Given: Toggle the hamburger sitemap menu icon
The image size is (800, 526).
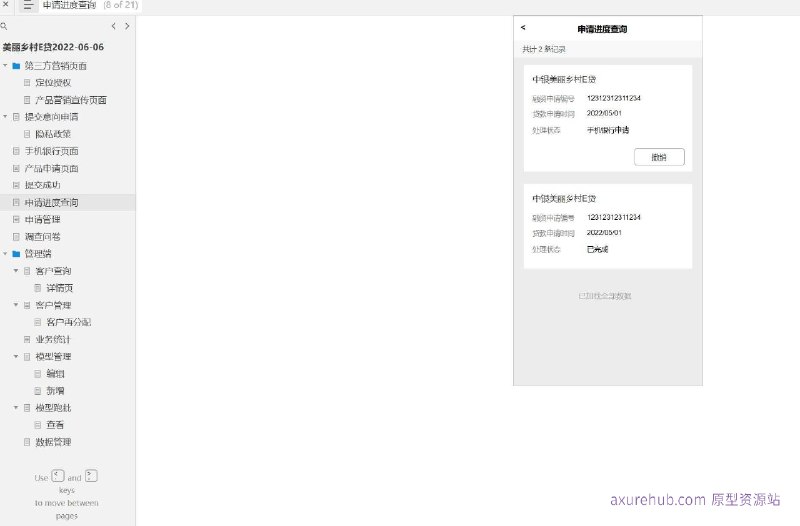Looking at the screenshot, I should point(28,6).
